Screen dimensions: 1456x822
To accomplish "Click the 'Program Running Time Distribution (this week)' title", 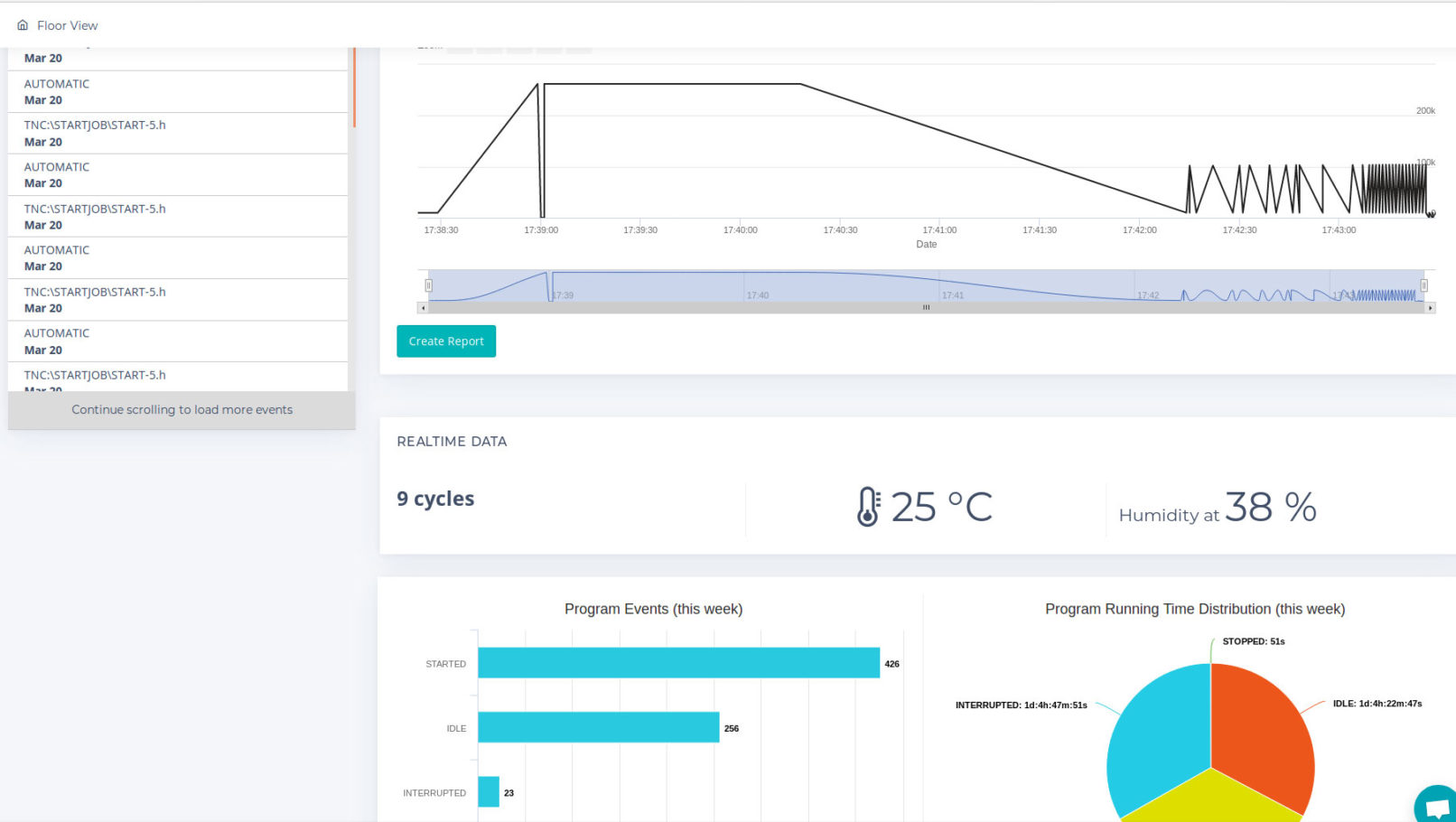I will click(x=1195, y=609).
